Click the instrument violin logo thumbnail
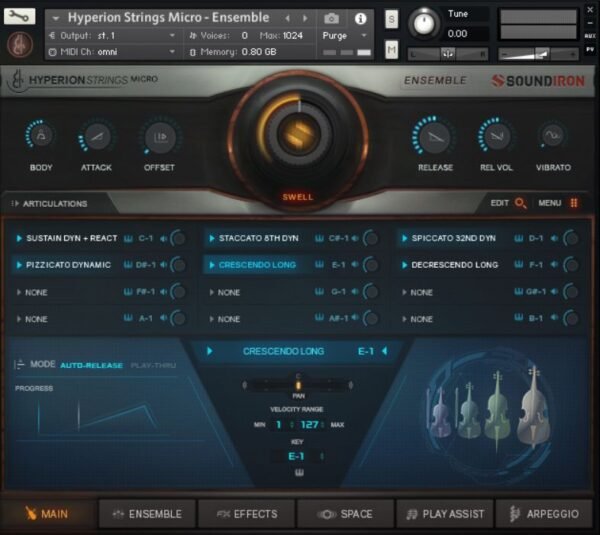 pos(20,44)
